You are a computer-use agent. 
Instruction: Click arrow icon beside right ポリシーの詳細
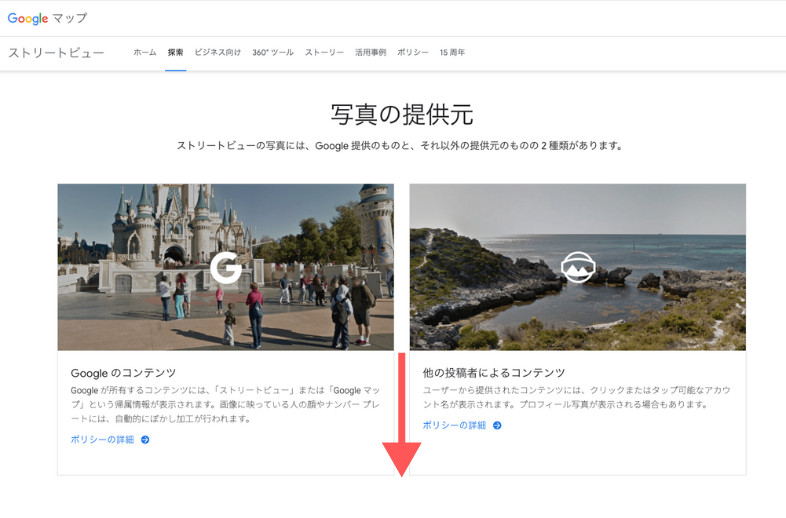[x=497, y=425]
